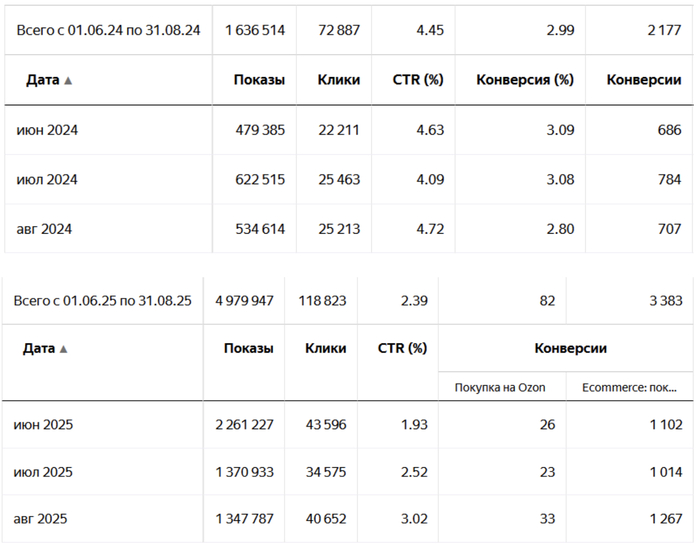The image size is (700, 548).
Task: Sort 2025 table by Клики column header
Action: click(326, 348)
